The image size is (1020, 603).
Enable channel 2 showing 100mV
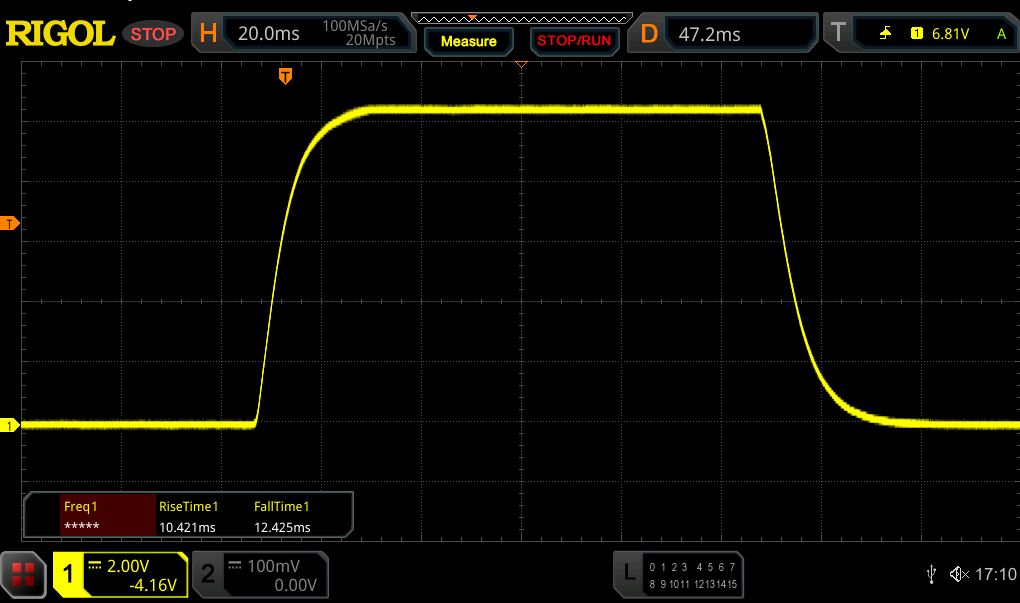260,574
